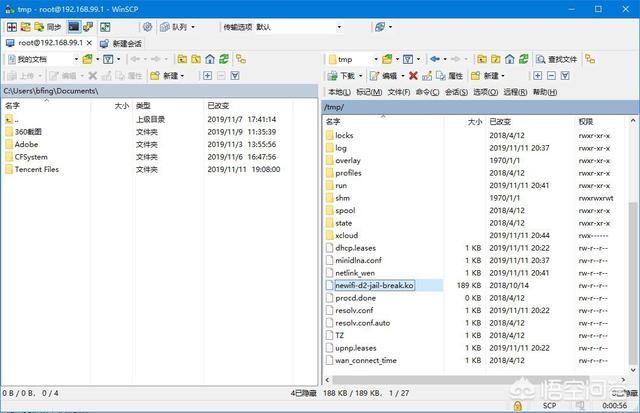Open the 本地(L) menu
Viewport: 640px width, 413px height.
[x=339, y=92]
